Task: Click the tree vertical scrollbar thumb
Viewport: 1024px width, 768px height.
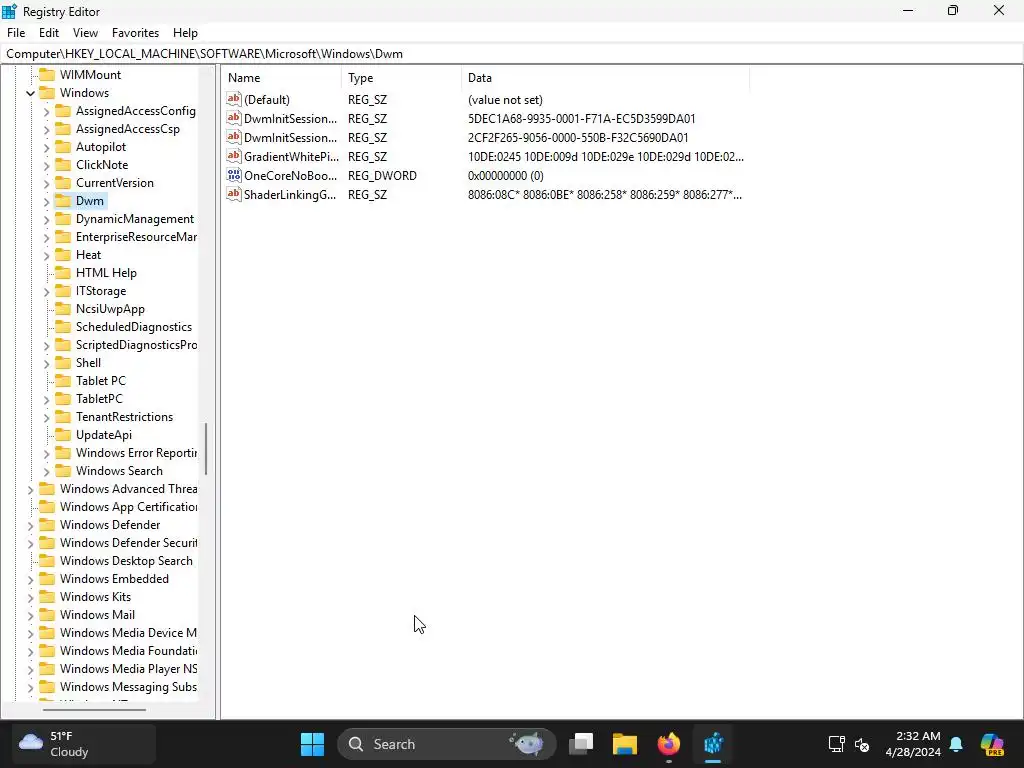Action: 206,449
